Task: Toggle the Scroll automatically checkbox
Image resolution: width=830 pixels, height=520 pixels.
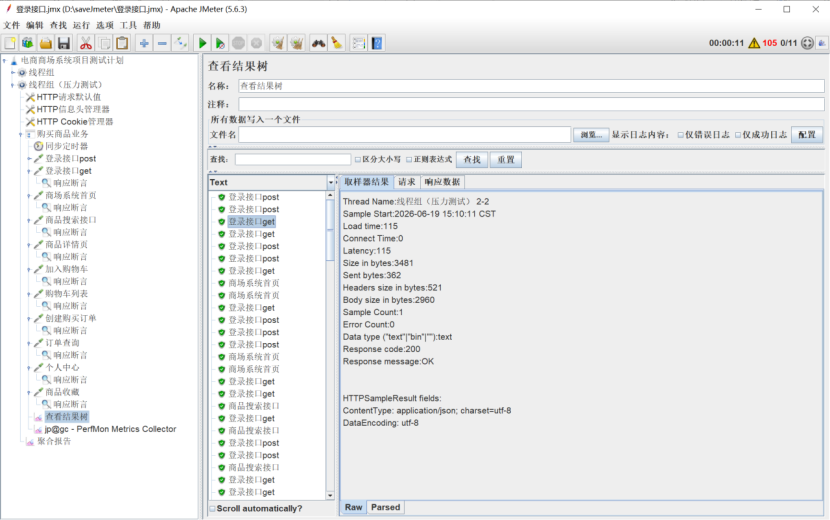Action: point(213,508)
